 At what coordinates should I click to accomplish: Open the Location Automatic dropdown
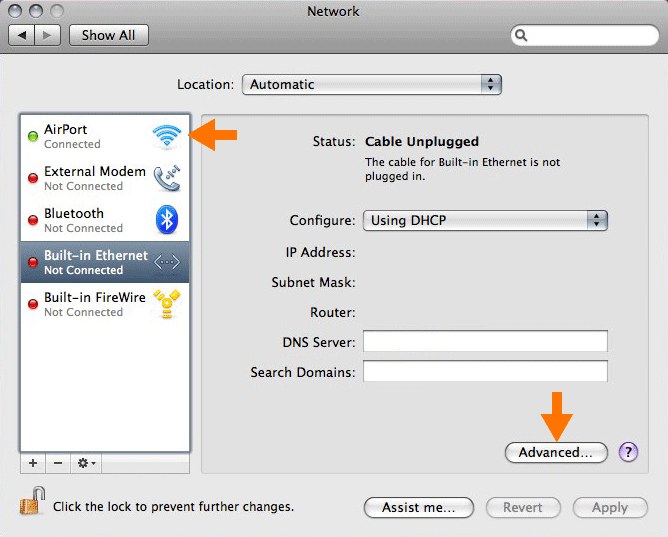[x=371, y=84]
